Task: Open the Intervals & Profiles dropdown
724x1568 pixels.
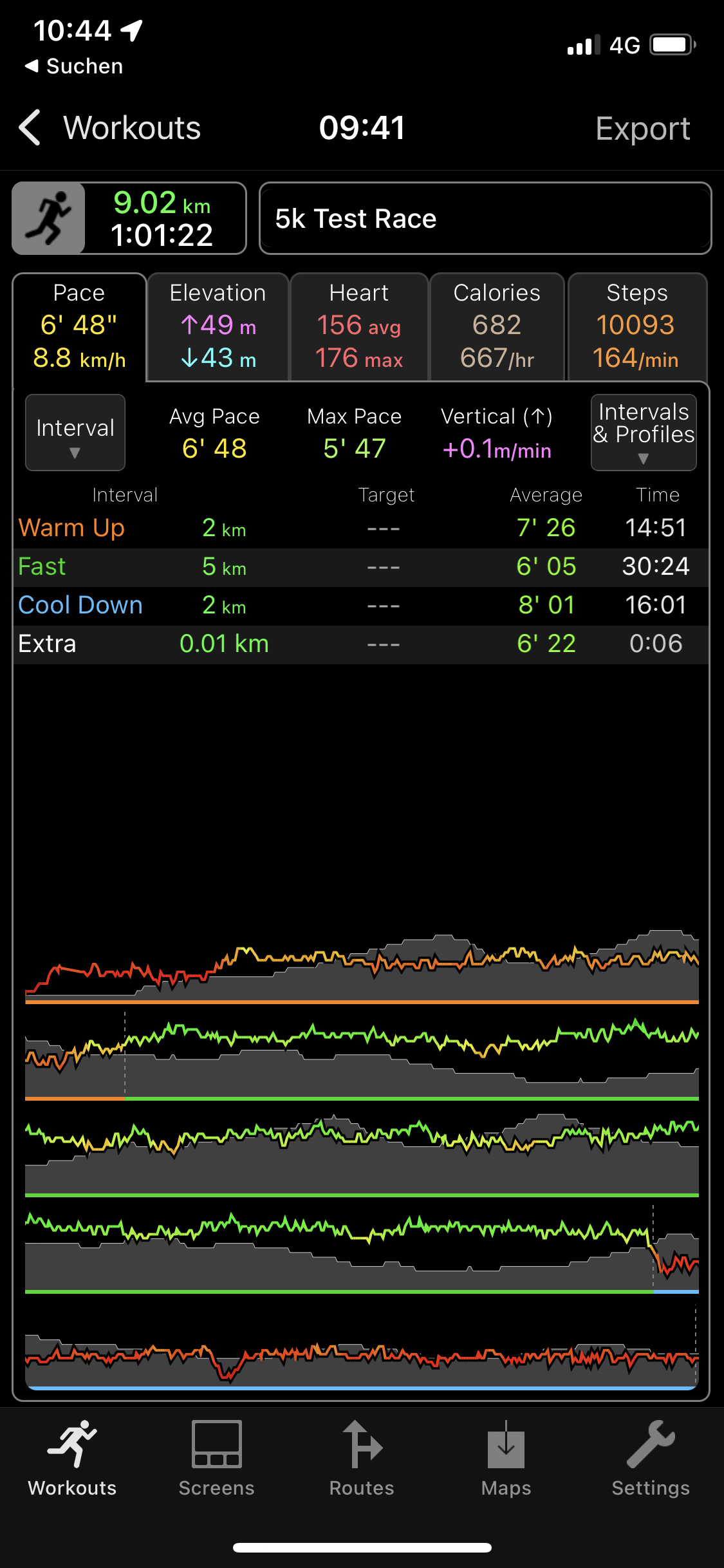Action: (644, 433)
